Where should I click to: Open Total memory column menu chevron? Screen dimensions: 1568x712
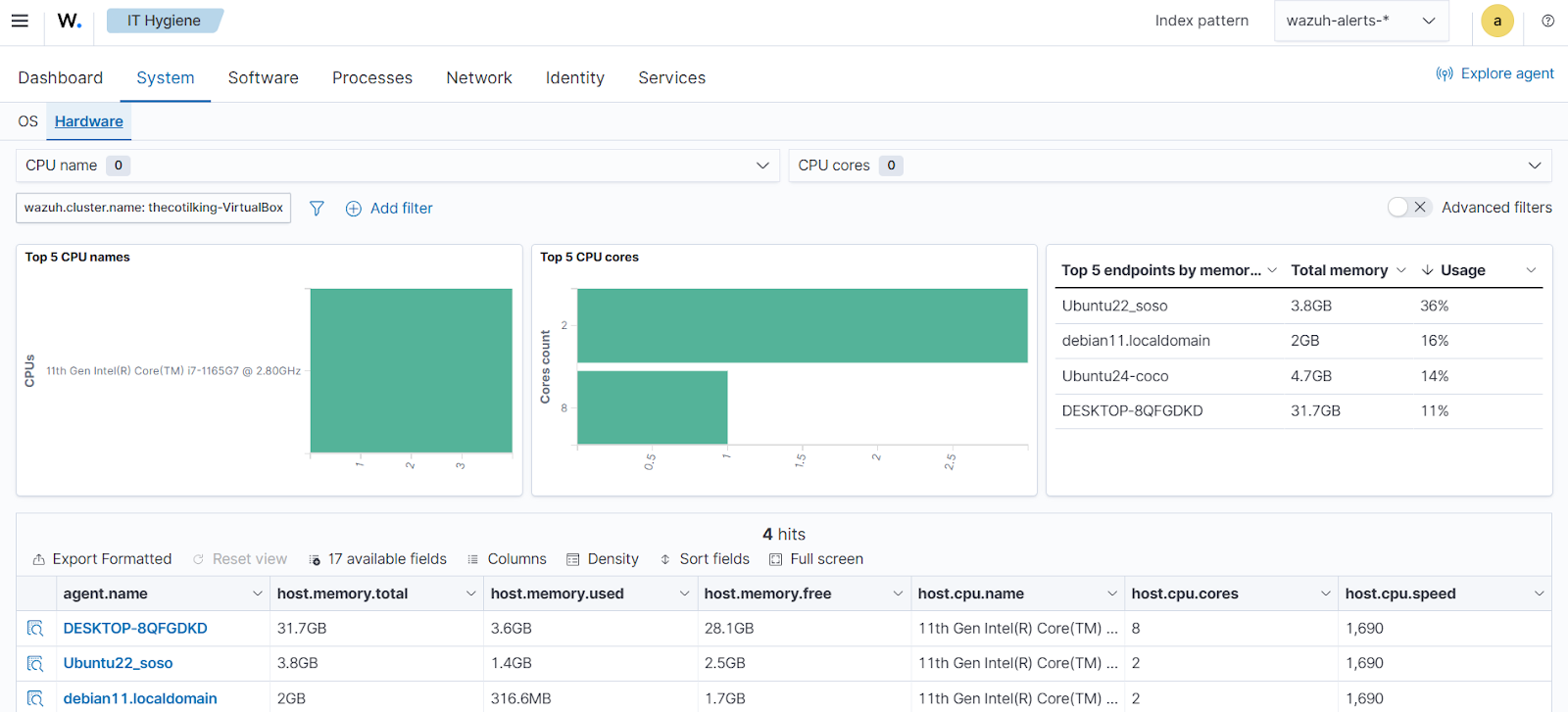(x=1401, y=270)
